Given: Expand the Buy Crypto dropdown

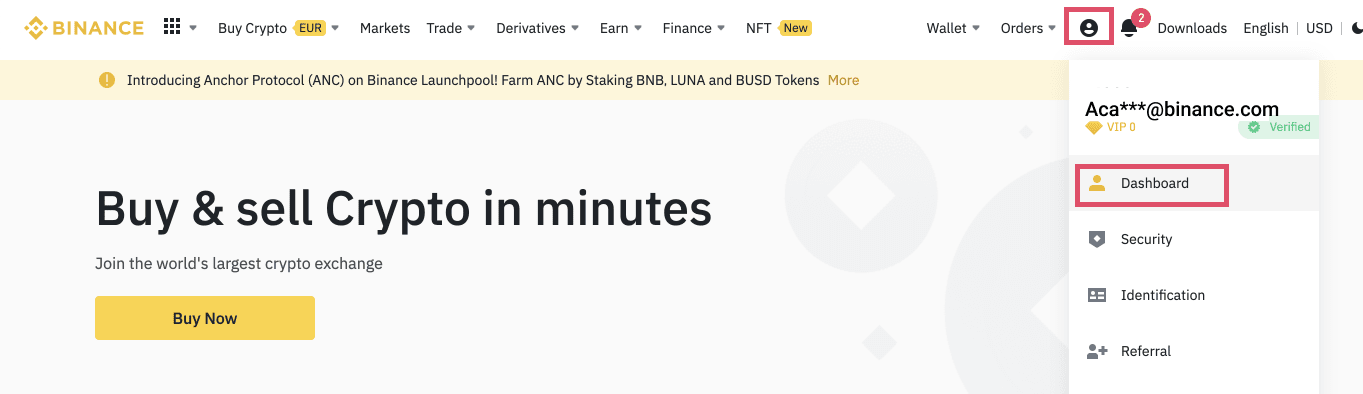Looking at the screenshot, I should (279, 28).
